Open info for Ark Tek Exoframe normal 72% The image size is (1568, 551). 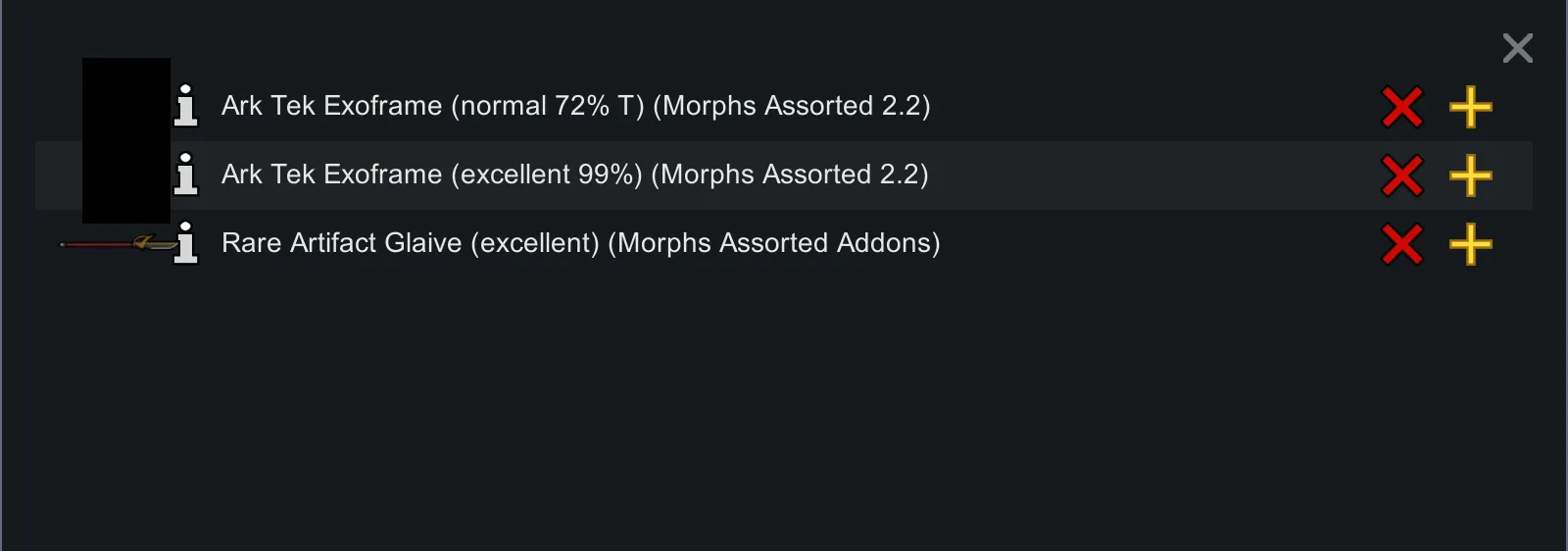click(x=186, y=106)
